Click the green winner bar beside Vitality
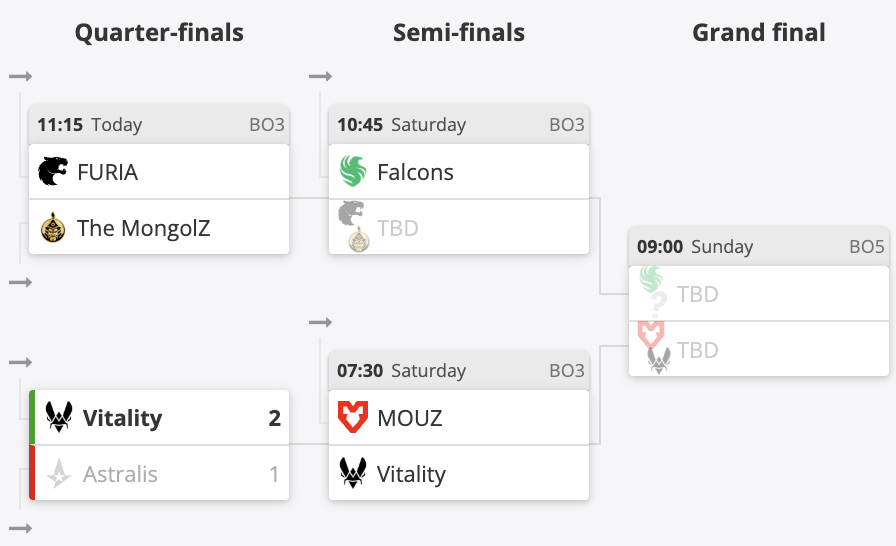The width and height of the screenshot is (896, 546). tap(32, 418)
